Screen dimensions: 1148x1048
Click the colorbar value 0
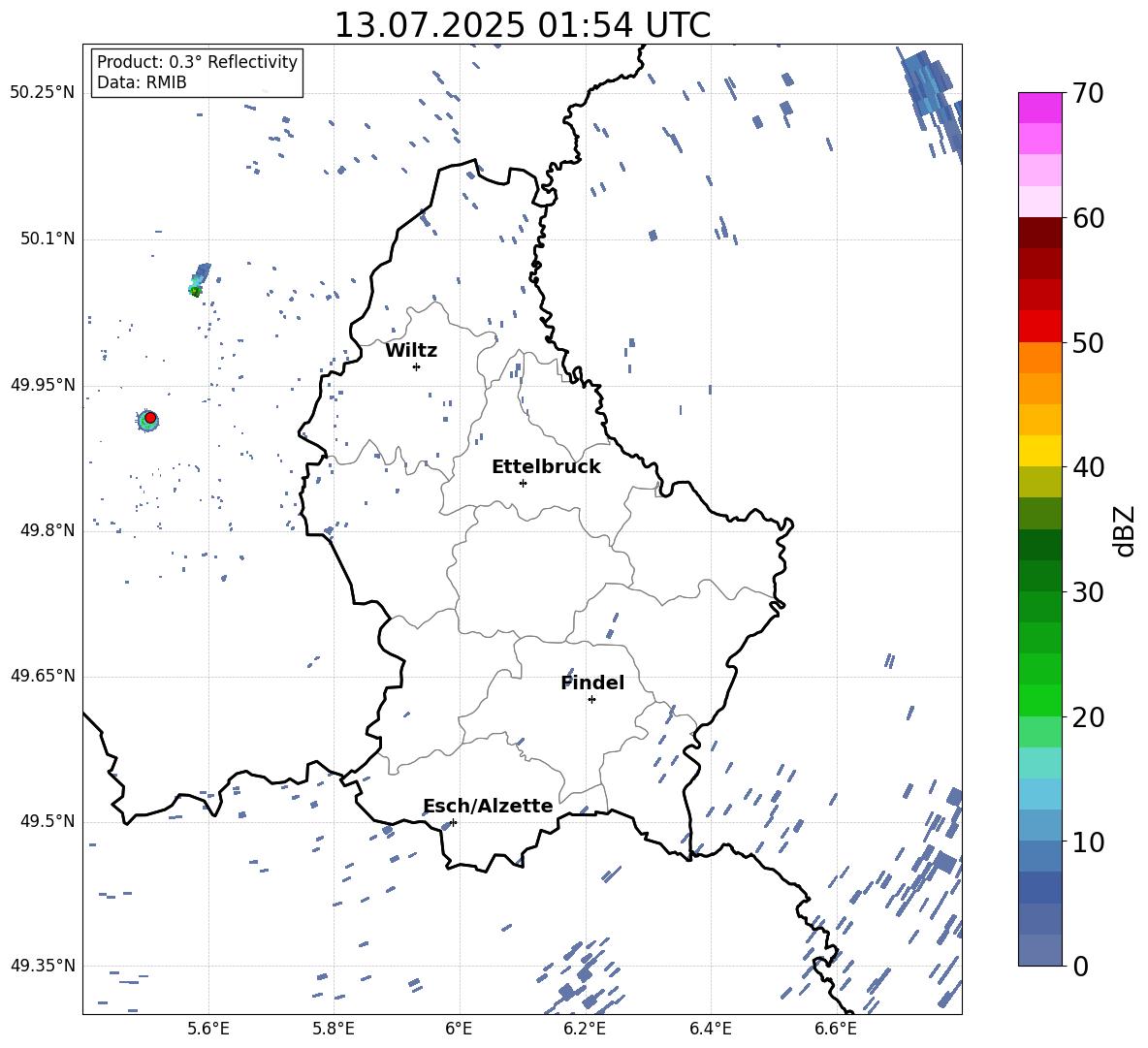coord(1080,966)
